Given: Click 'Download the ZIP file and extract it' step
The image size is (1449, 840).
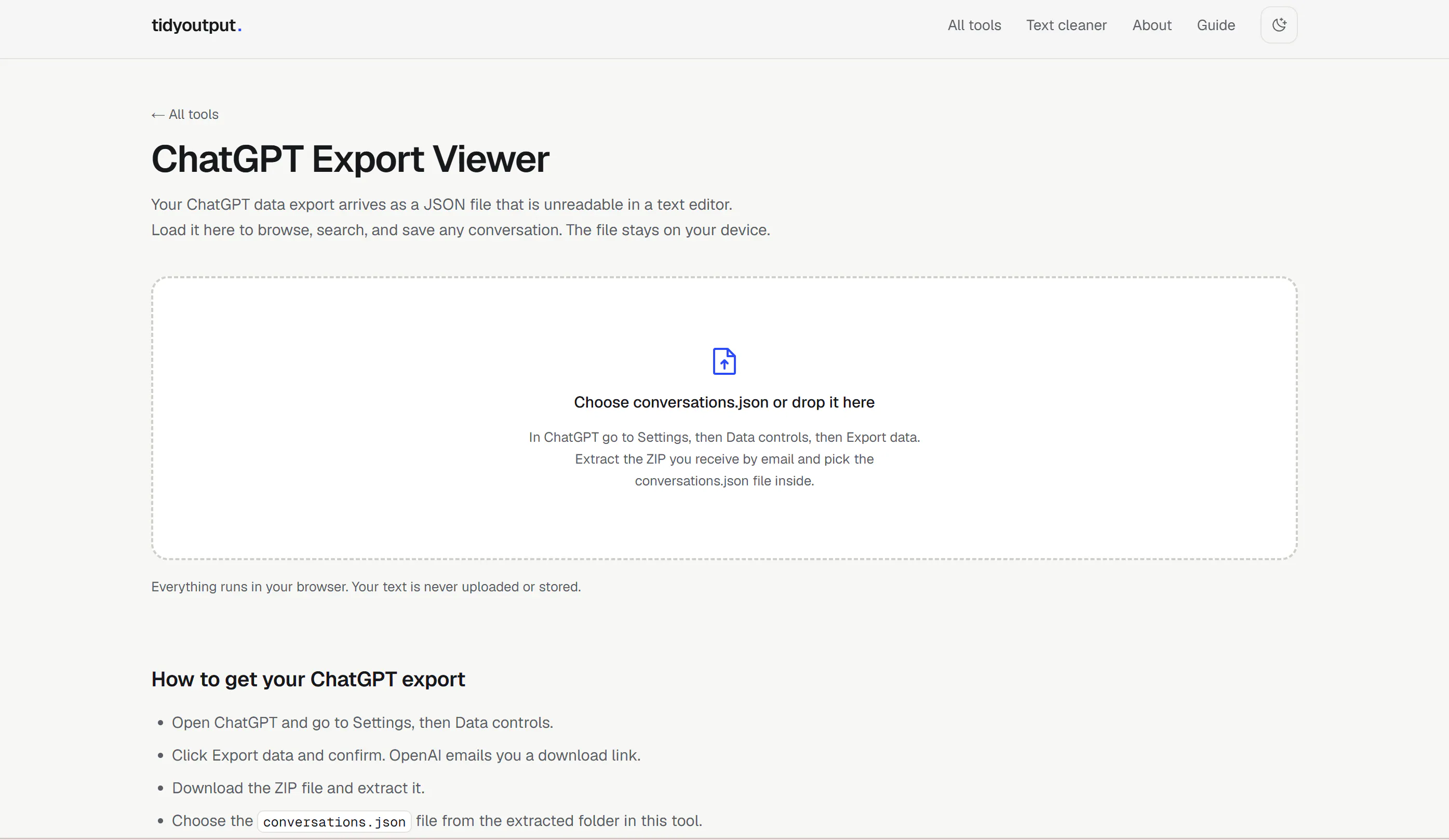Looking at the screenshot, I should point(298,788).
